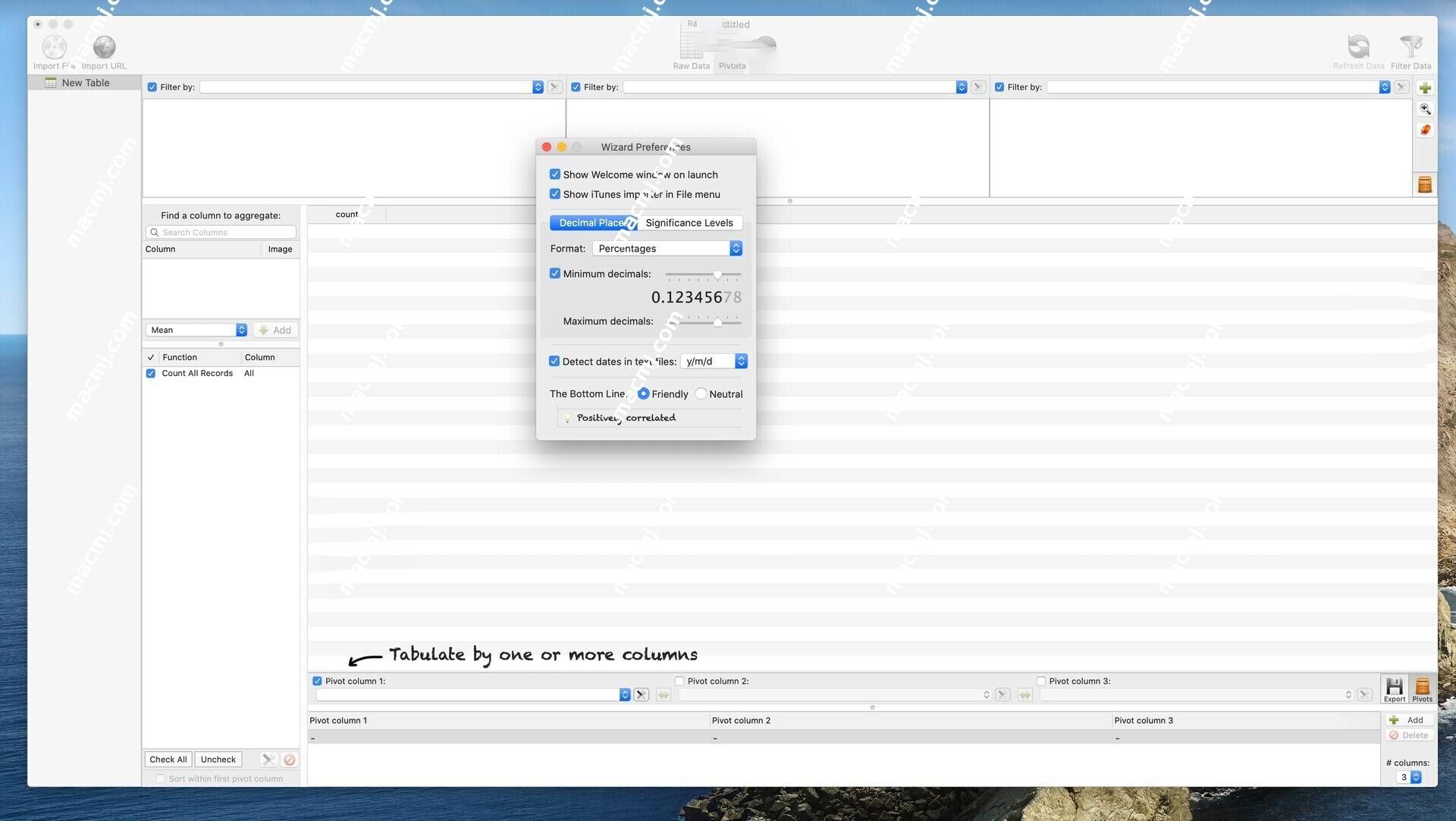
Task: Click the wooden drawer icon beside filters
Action: 1425,184
